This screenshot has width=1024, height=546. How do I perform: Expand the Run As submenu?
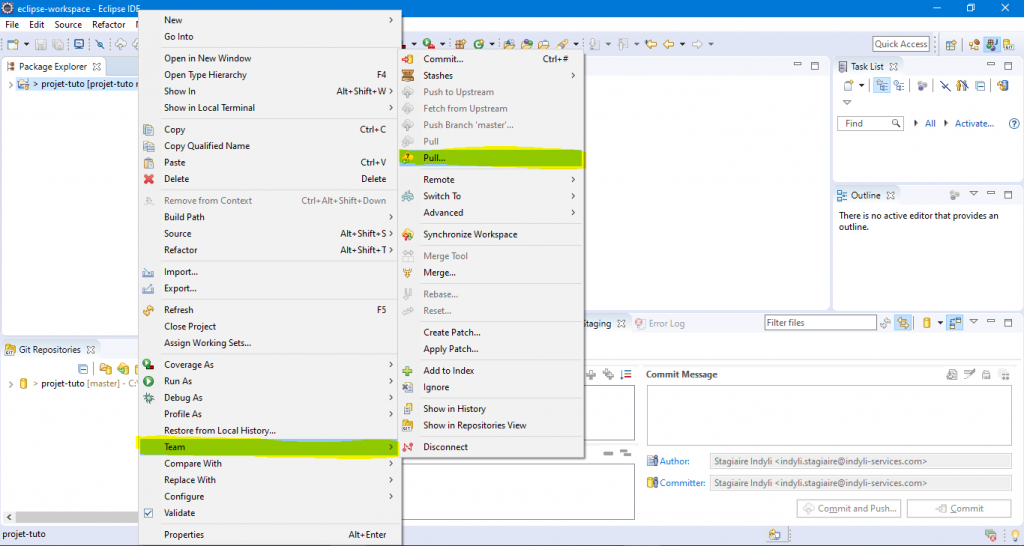(x=269, y=381)
